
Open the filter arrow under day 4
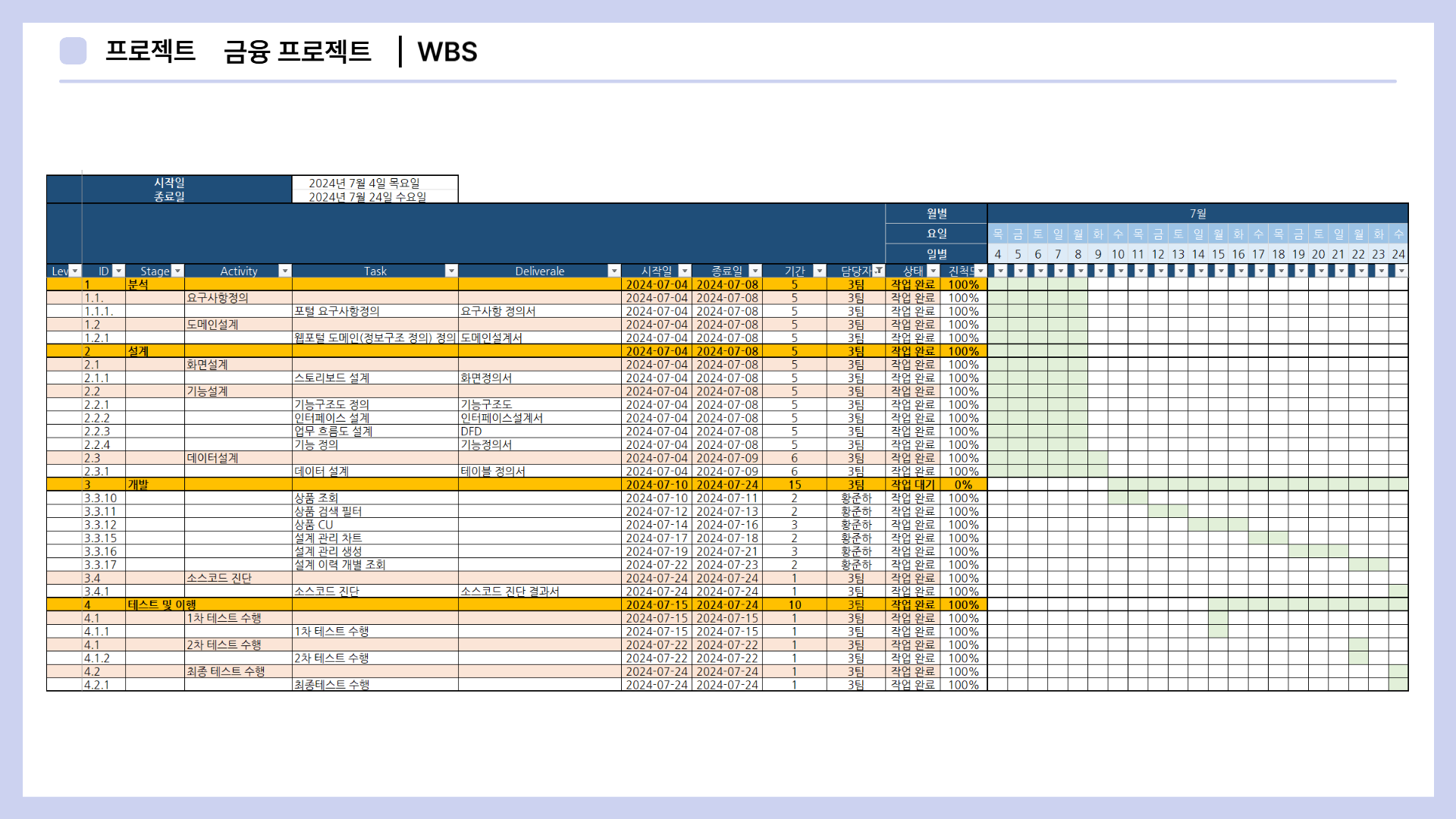pos(1000,271)
